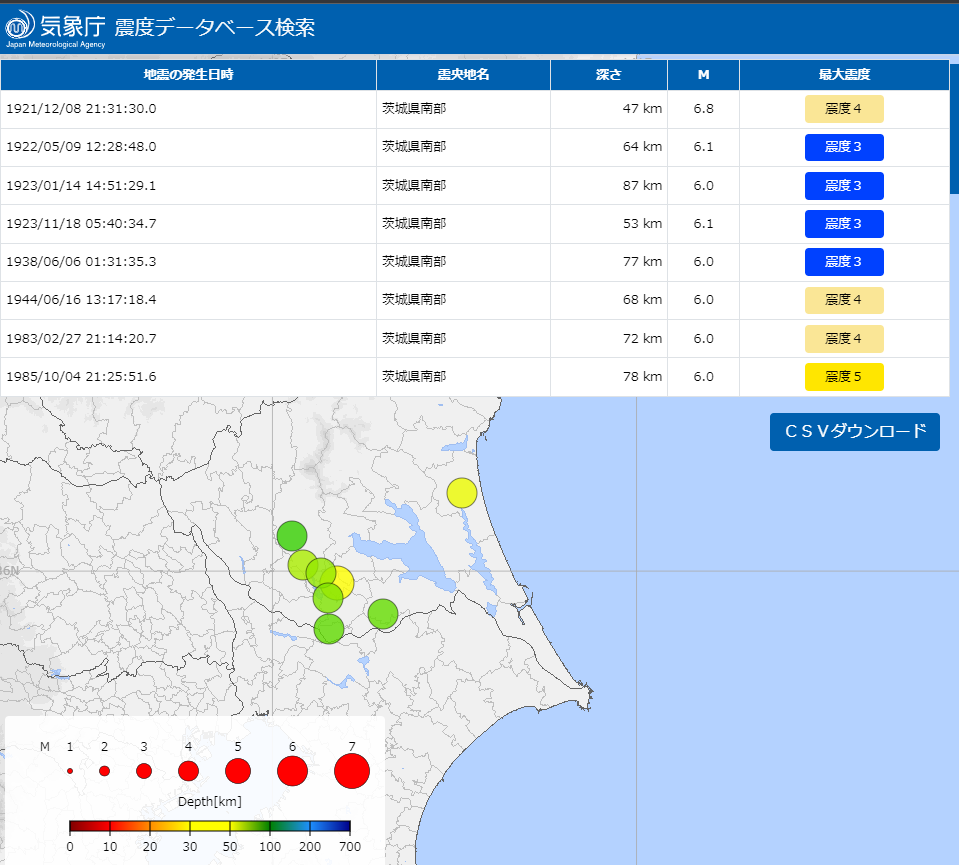This screenshot has width=959, height=865.
Task: Click the magnitude 1 dot in the legend
Action: (70, 771)
